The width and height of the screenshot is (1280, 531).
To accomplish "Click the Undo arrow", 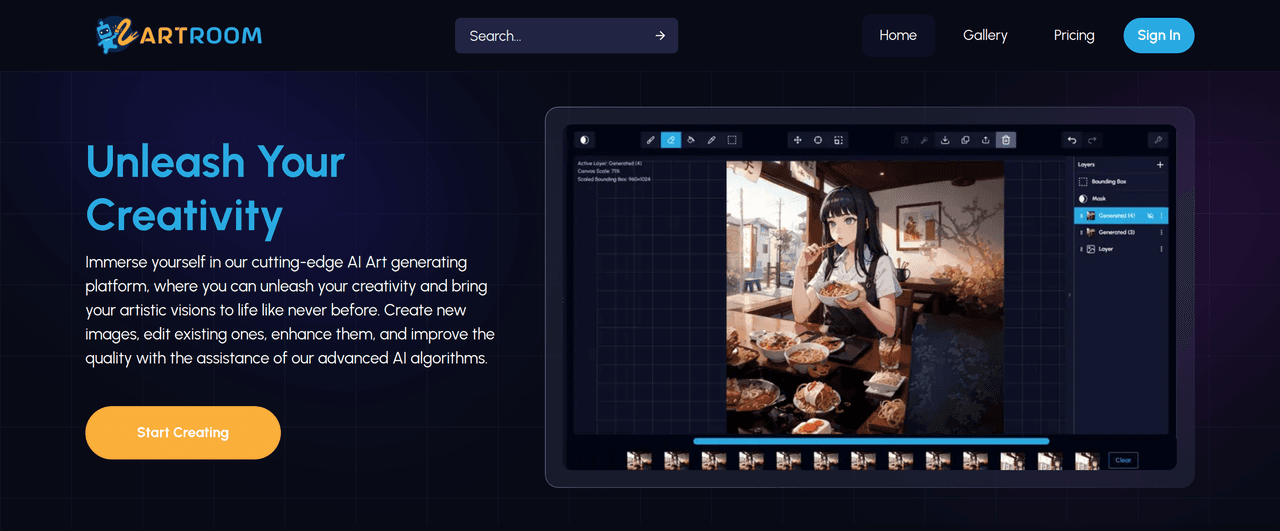I will [x=1072, y=140].
